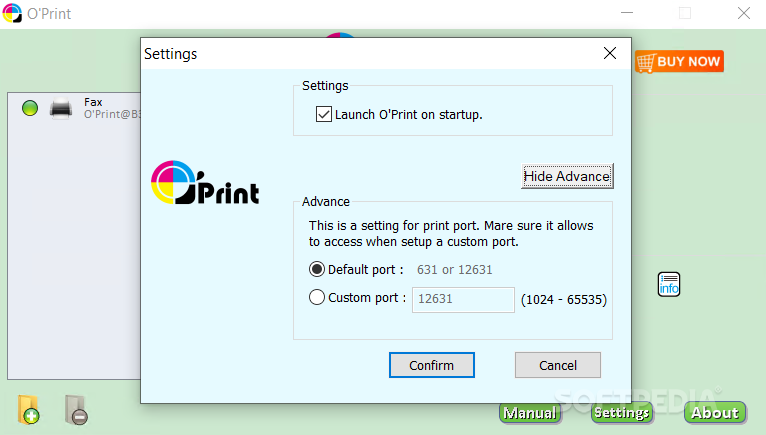Close the Settings dialog with X

610,53
